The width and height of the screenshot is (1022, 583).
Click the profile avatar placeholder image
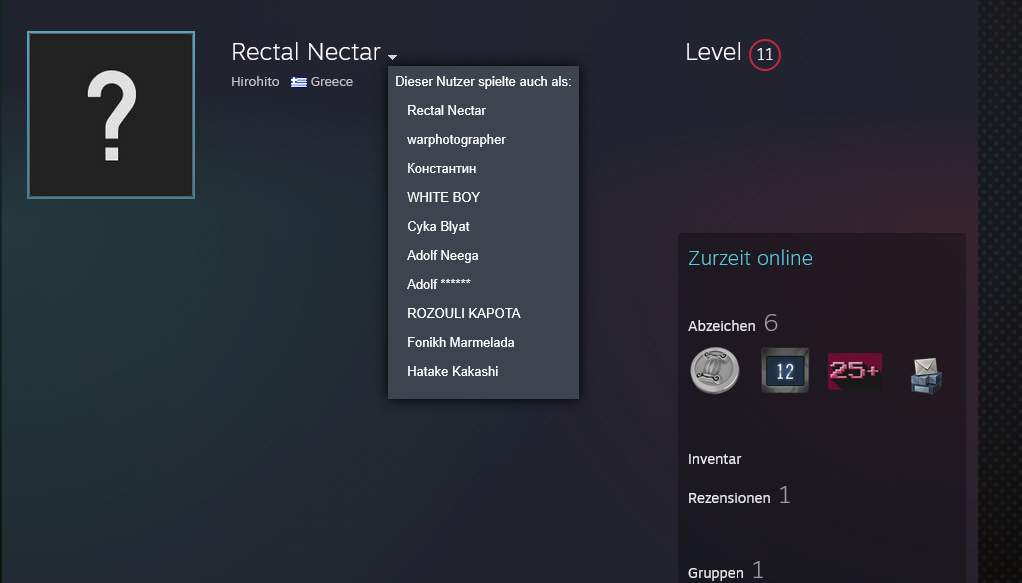coord(111,115)
